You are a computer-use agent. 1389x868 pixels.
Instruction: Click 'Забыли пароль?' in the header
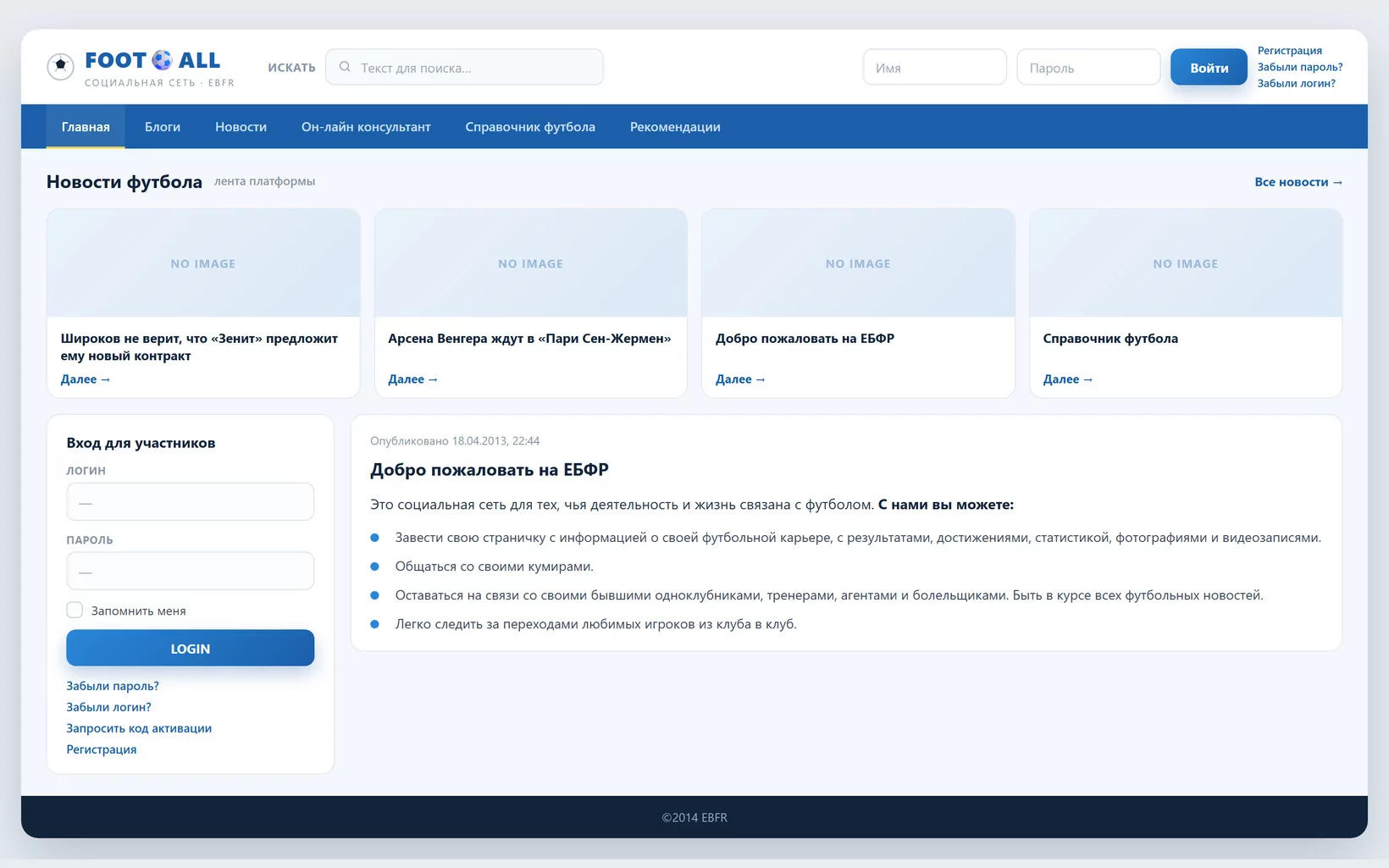(1299, 67)
